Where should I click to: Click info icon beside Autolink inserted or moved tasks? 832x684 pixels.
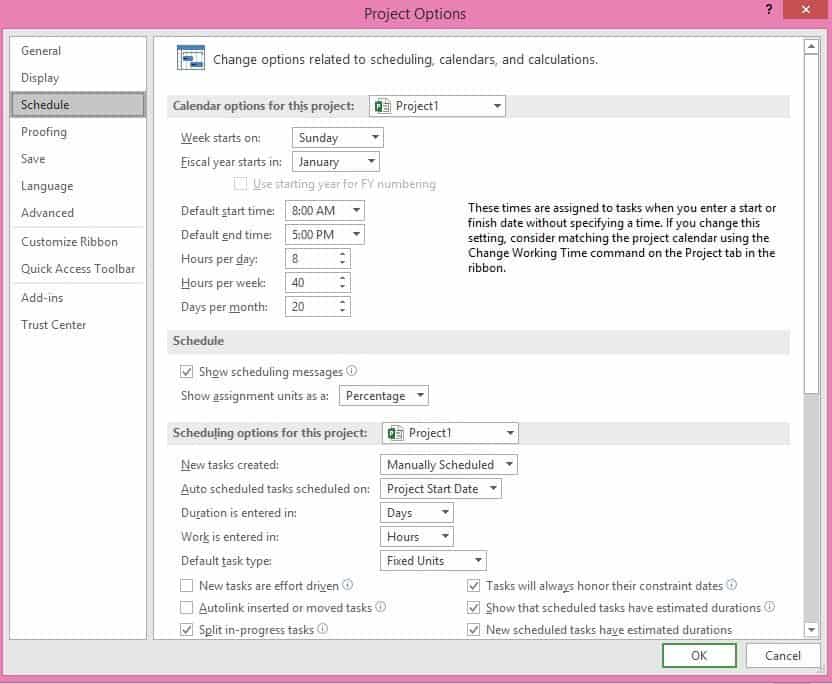tap(380, 607)
